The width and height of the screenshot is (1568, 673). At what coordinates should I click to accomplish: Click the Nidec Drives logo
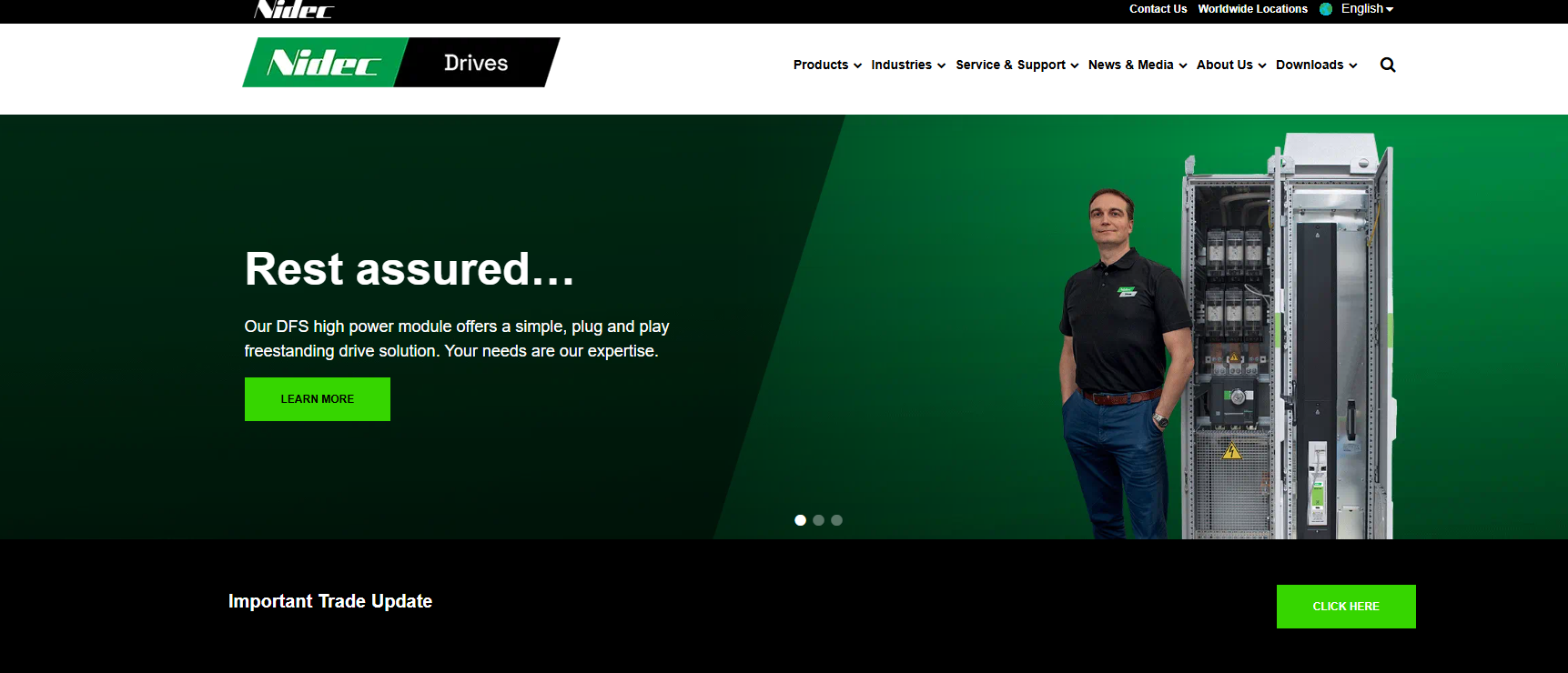coord(400,63)
